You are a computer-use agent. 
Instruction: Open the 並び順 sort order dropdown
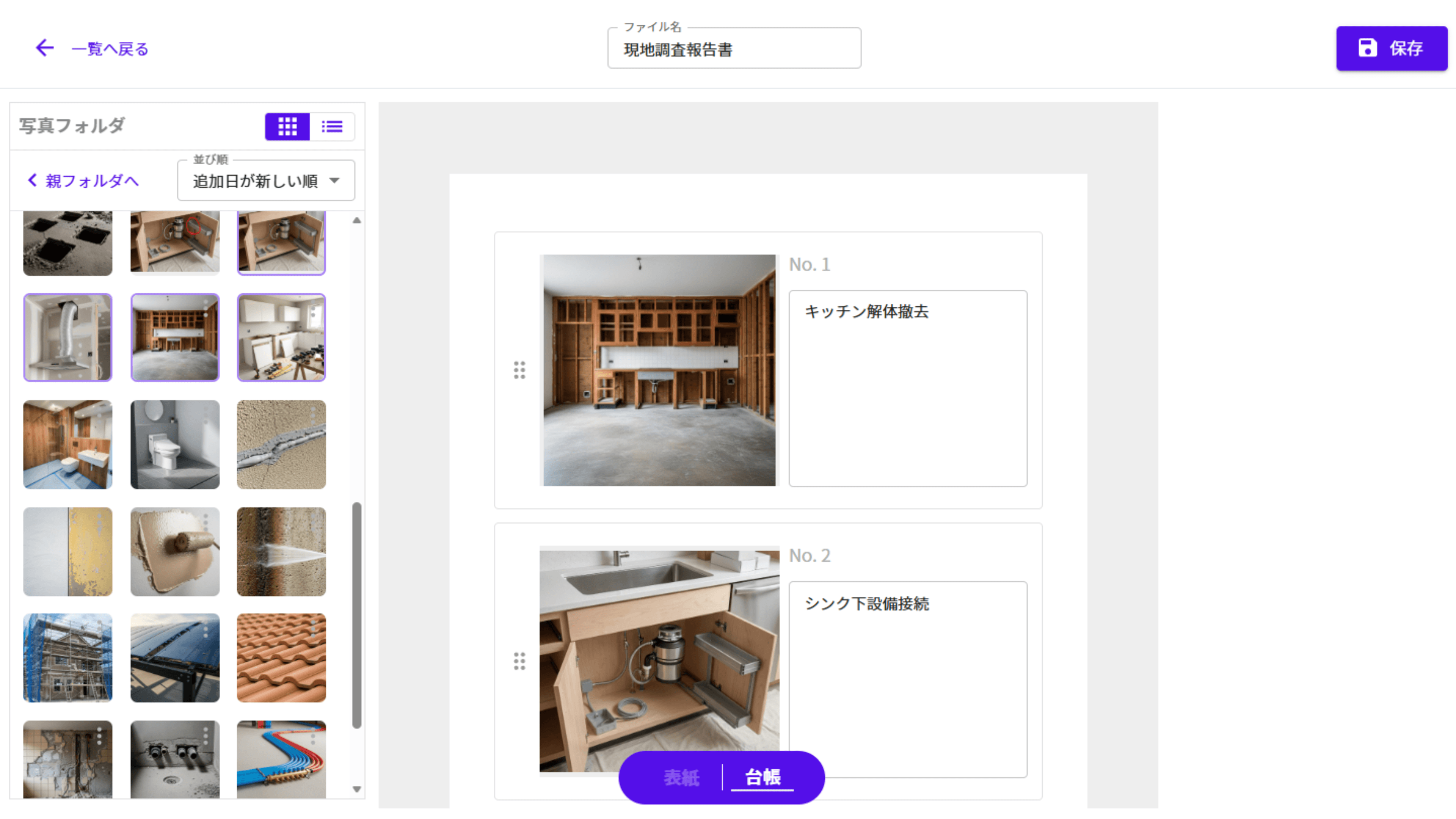pyautogui.click(x=266, y=181)
